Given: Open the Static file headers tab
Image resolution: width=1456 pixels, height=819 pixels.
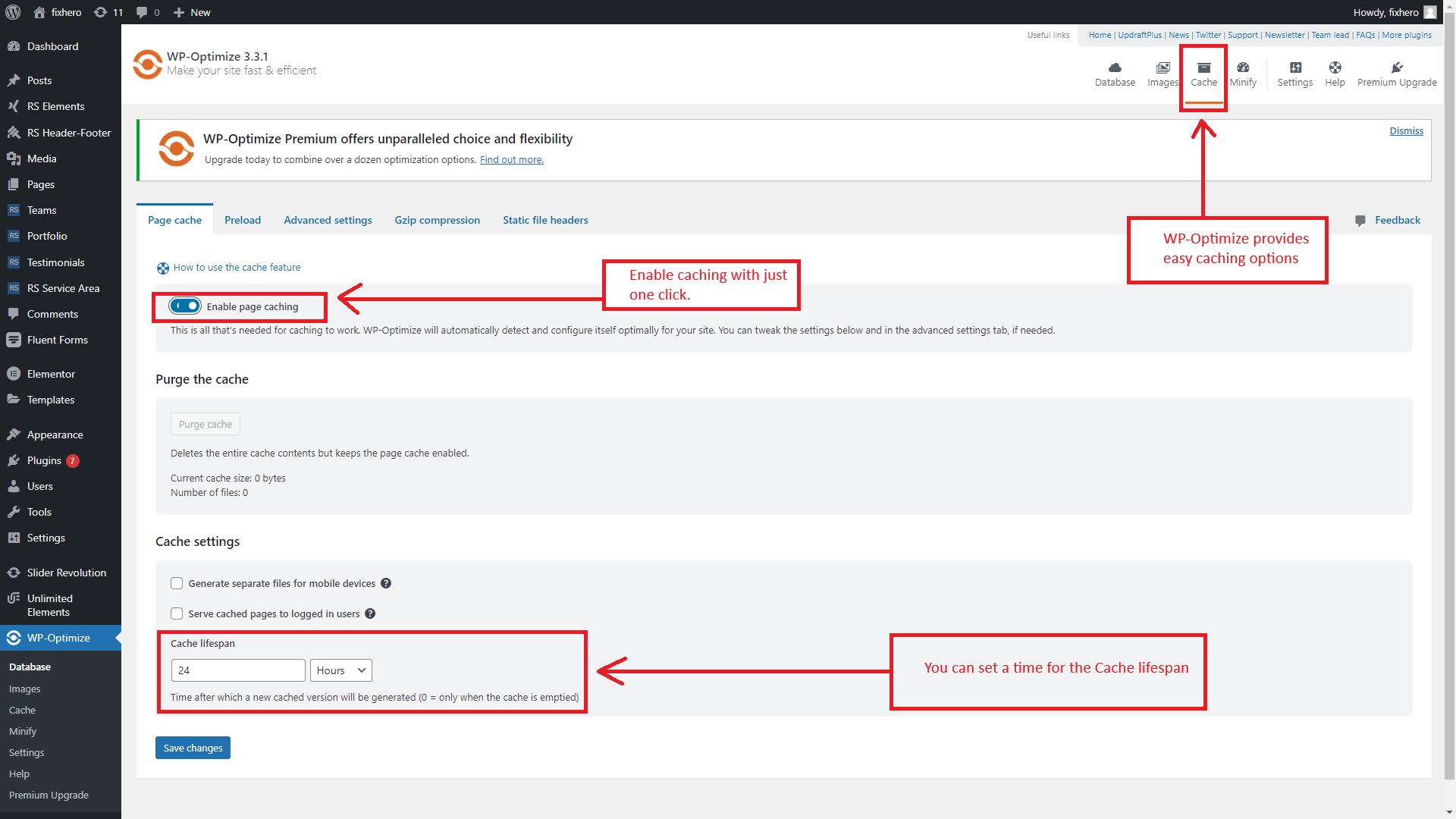Looking at the screenshot, I should [545, 220].
